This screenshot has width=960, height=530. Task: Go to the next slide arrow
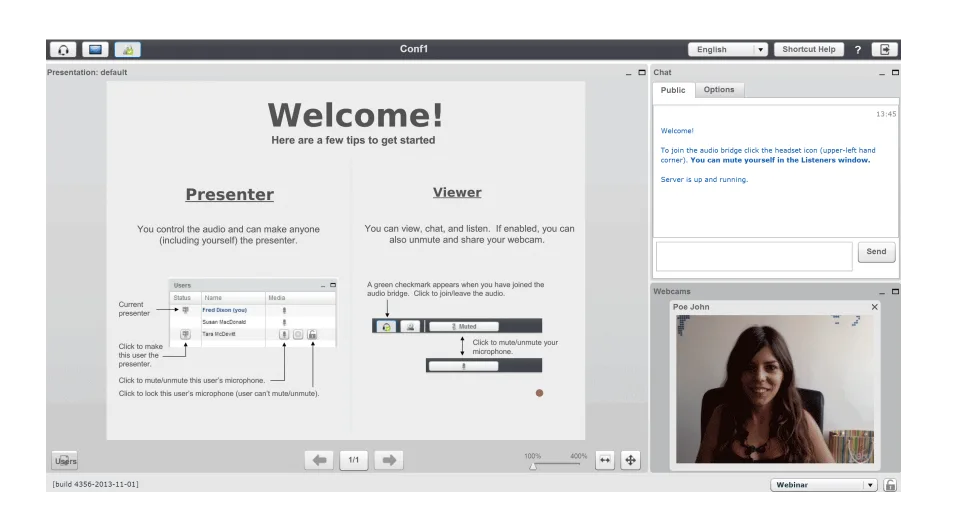click(x=389, y=460)
